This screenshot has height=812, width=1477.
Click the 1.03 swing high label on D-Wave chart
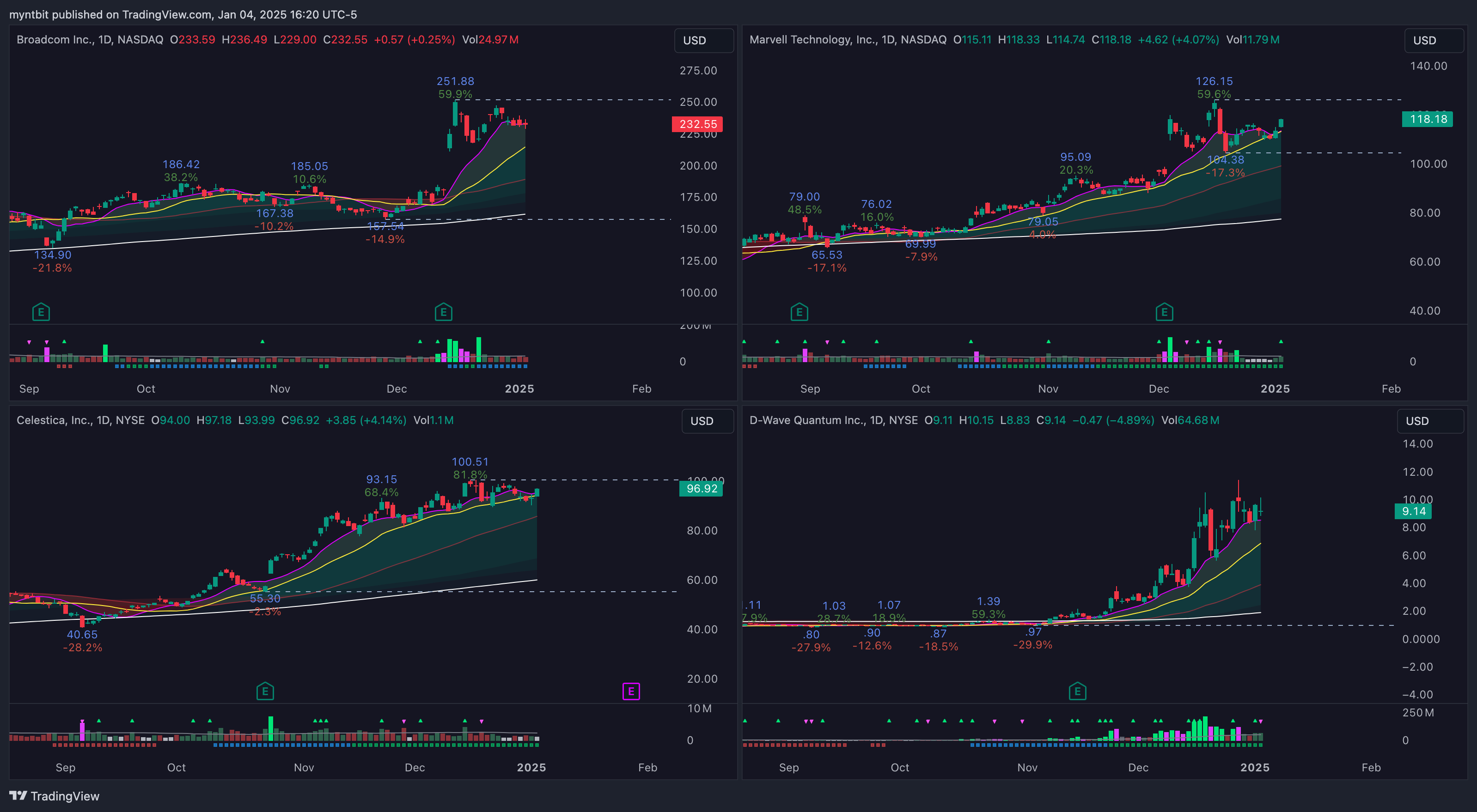pos(834,606)
